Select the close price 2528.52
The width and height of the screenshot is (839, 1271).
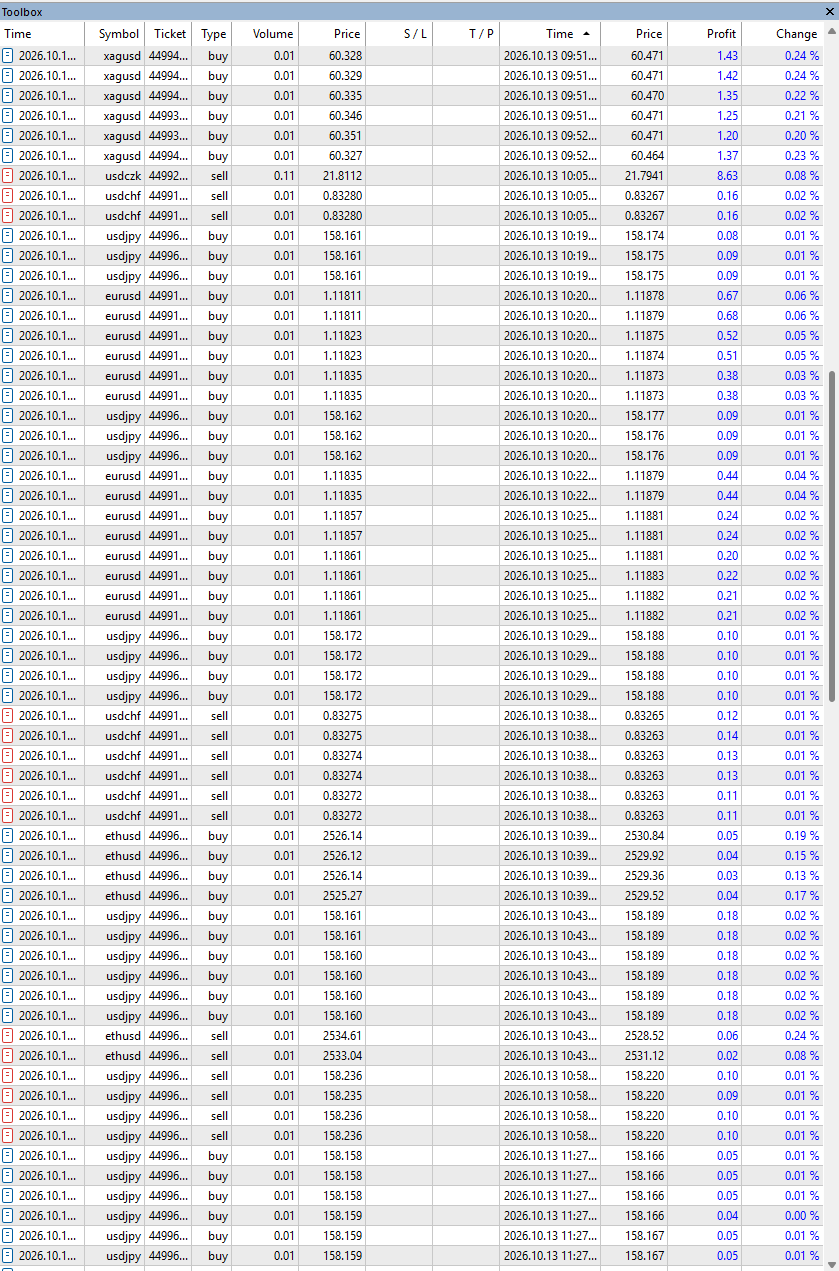(x=644, y=1036)
